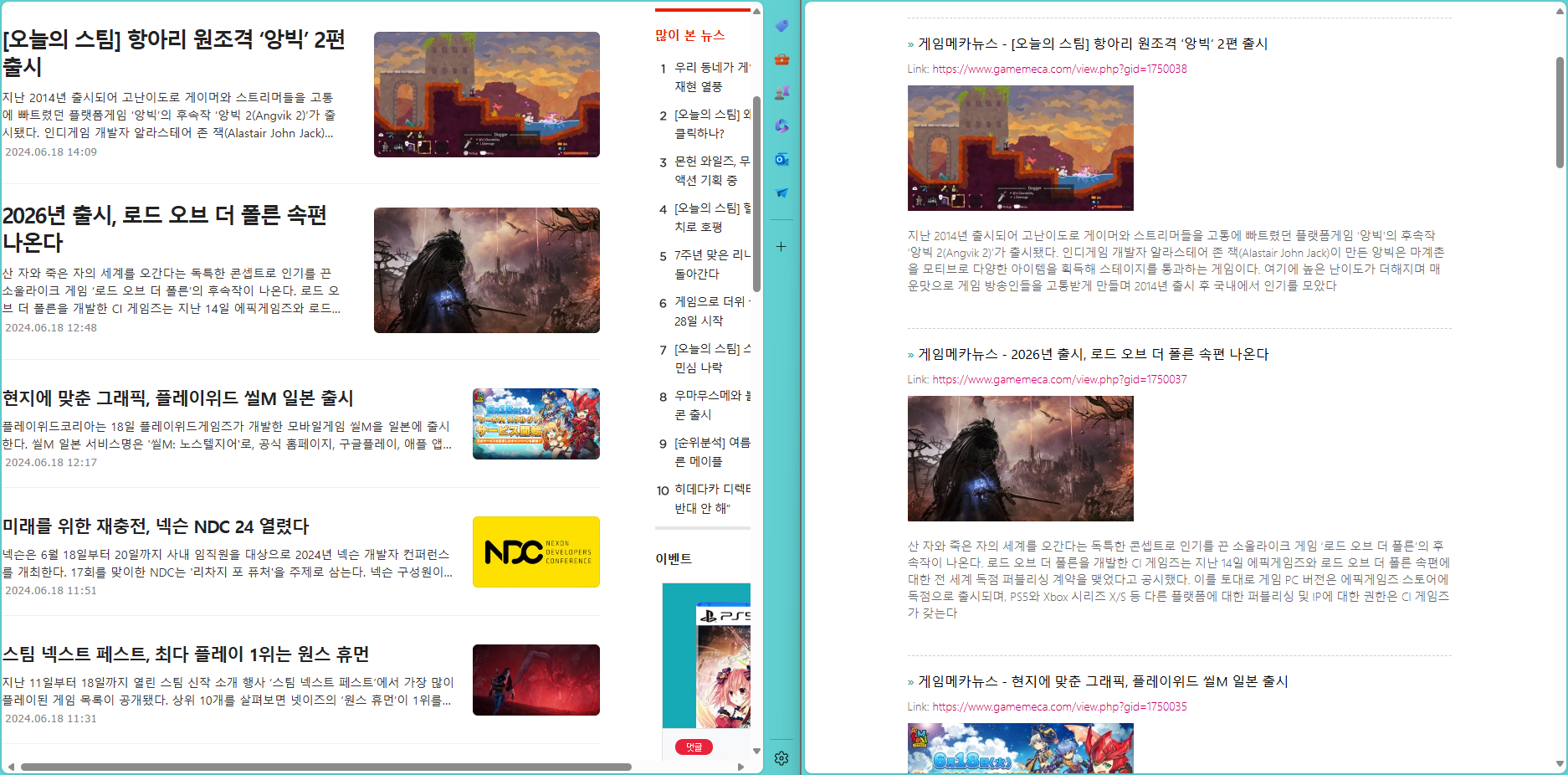Open popular news item 4 '치로 호평'
This screenshot has height=775, width=1568.
tap(712, 218)
